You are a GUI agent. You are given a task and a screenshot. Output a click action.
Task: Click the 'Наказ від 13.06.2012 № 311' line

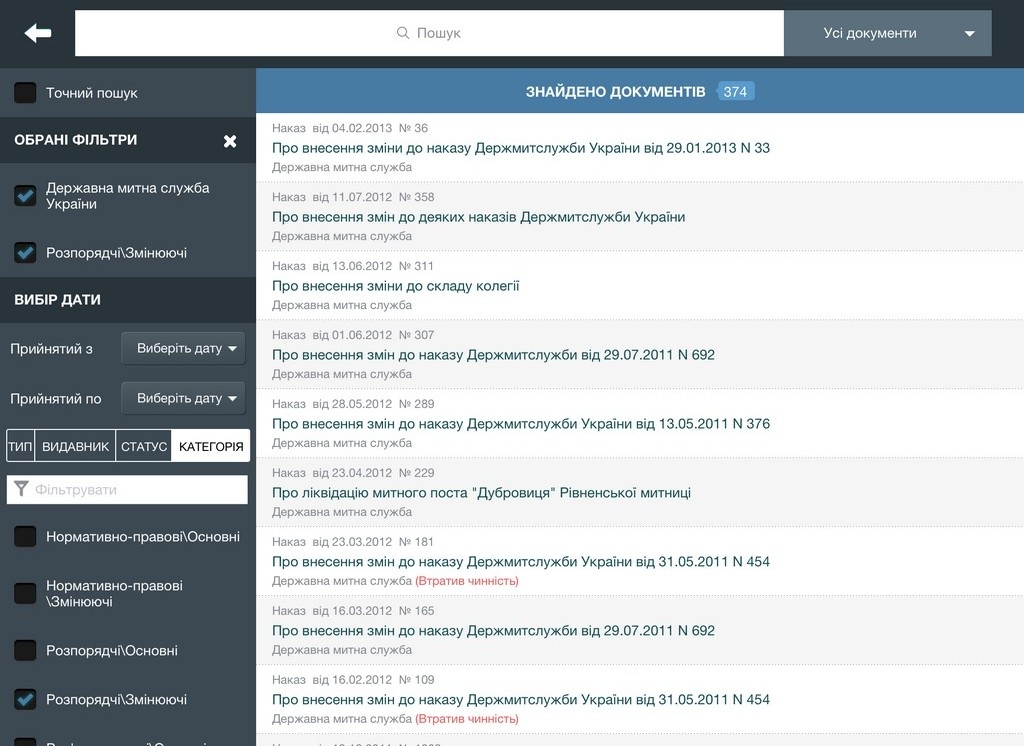pyautogui.click(x=353, y=266)
